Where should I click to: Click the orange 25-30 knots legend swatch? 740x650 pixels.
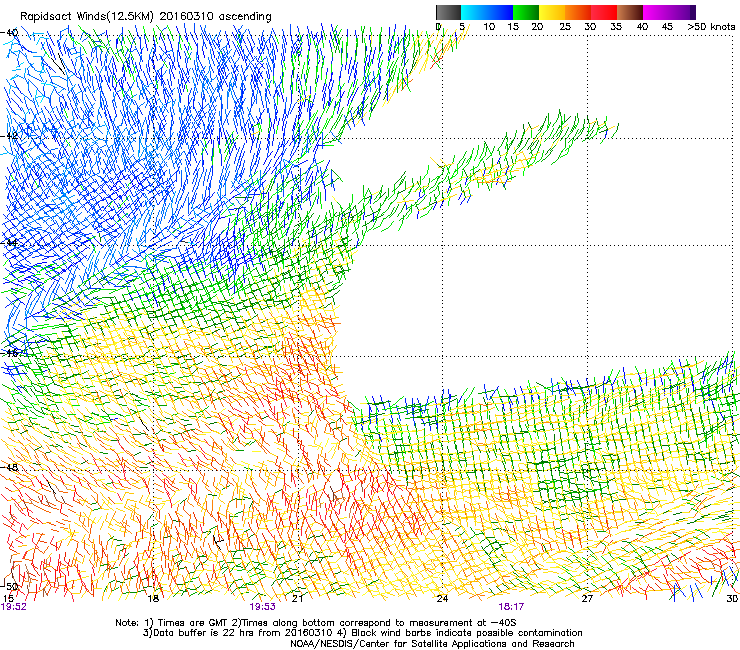tap(578, 12)
